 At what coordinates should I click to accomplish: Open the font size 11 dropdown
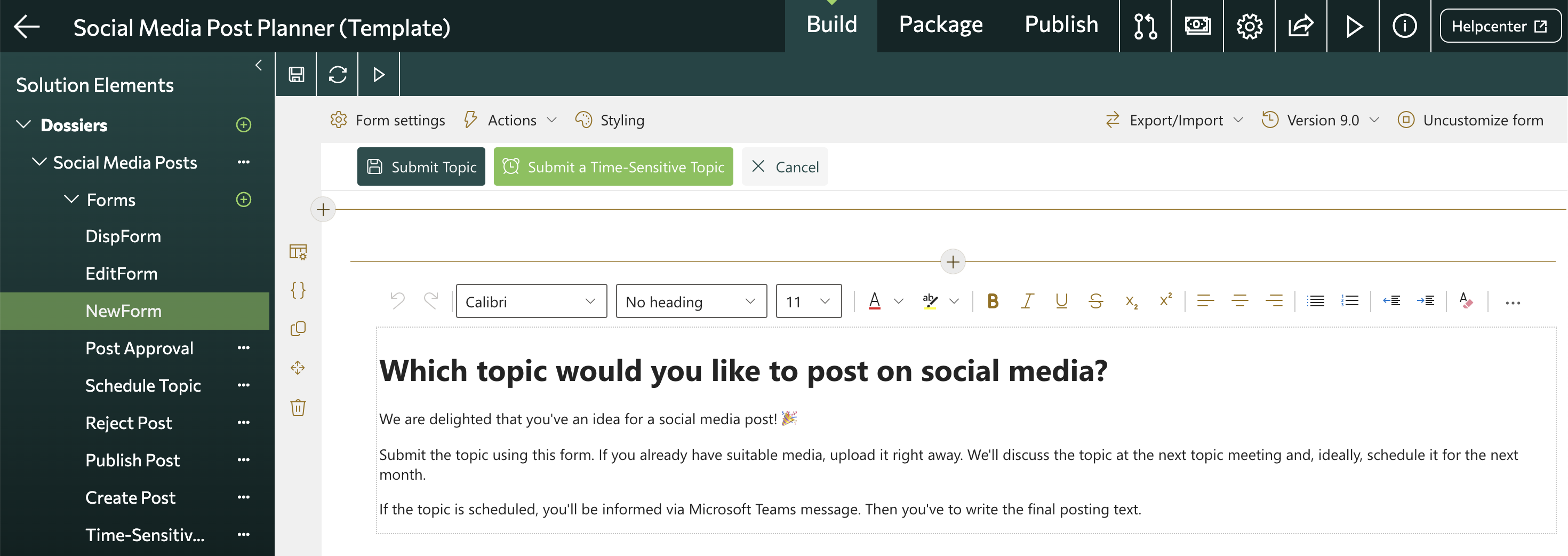[809, 301]
